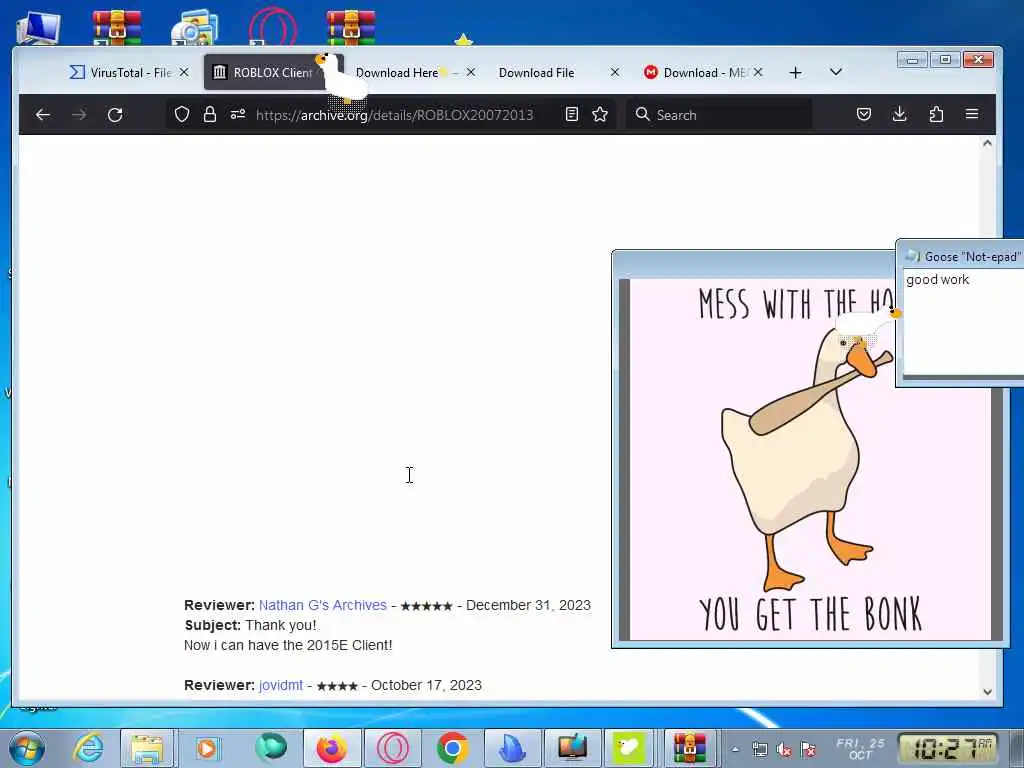Focus the Goose "Not-epad" window title bar
This screenshot has width=1024, height=768.
[x=961, y=256]
